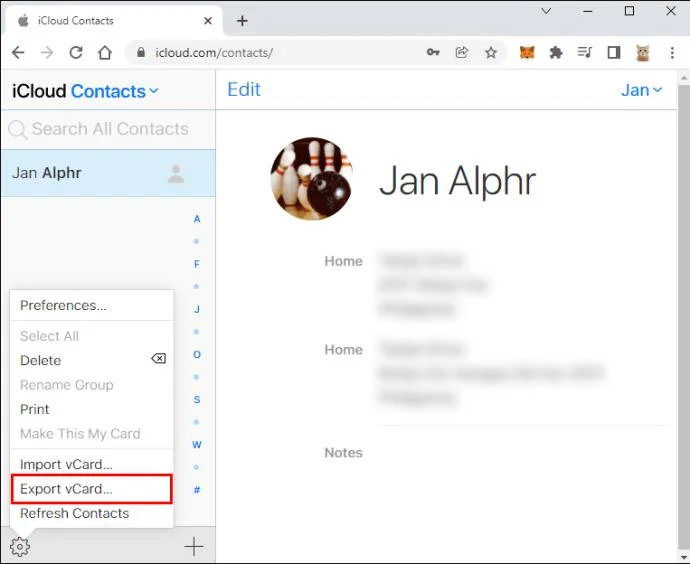The height and width of the screenshot is (564, 690).
Task: Open the cat profile avatar
Action: pos(643,53)
